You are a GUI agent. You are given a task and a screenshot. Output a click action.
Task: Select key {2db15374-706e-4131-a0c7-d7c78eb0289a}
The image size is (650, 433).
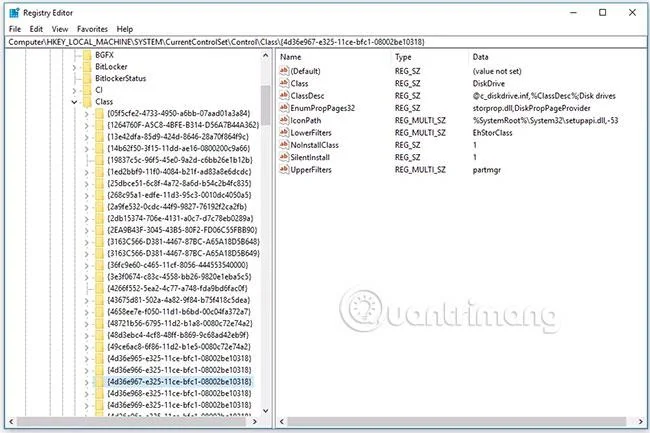(180, 218)
